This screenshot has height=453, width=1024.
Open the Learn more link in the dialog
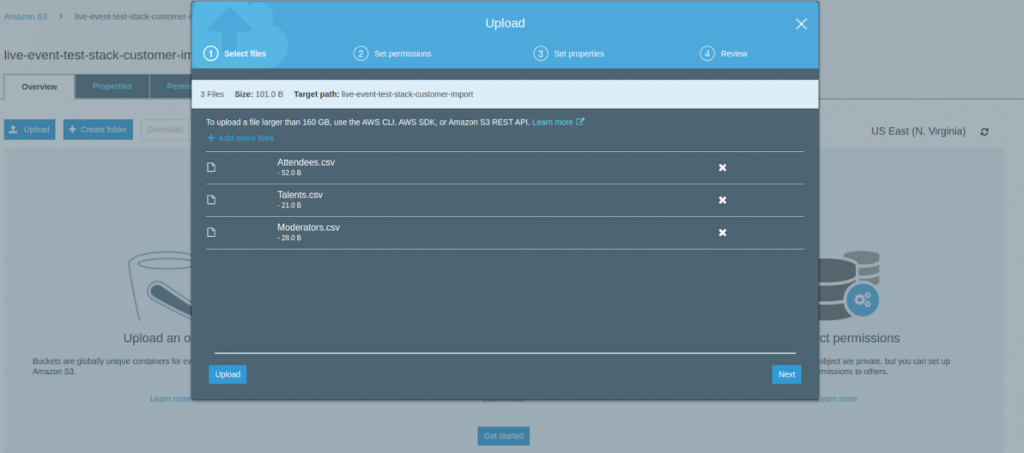point(552,122)
